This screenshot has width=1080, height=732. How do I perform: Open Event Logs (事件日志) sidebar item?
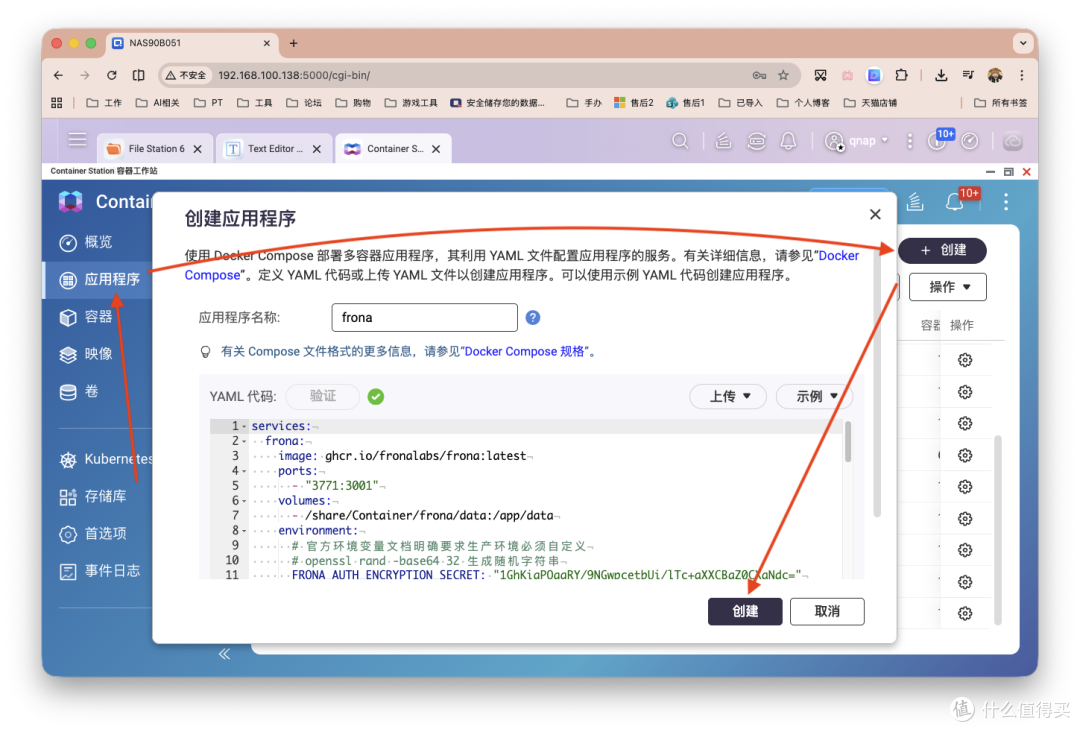click(100, 571)
